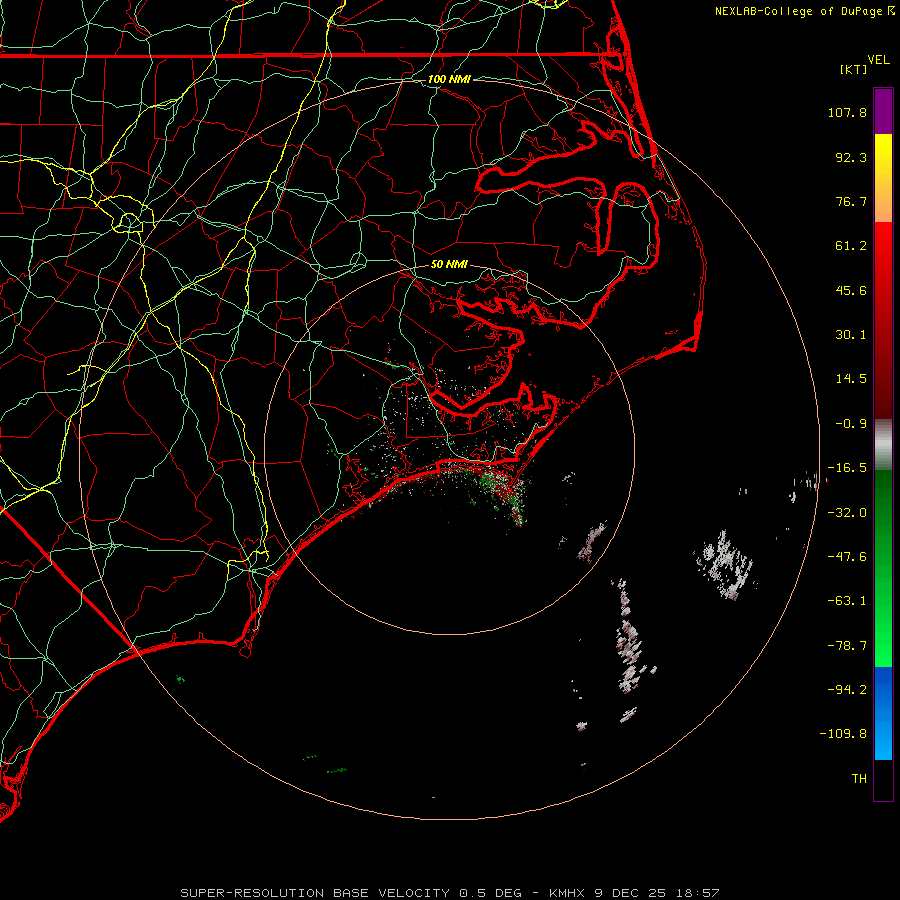This screenshot has height=900, width=900.
Task: Click the -16.5 legend value
Action: 847,468
